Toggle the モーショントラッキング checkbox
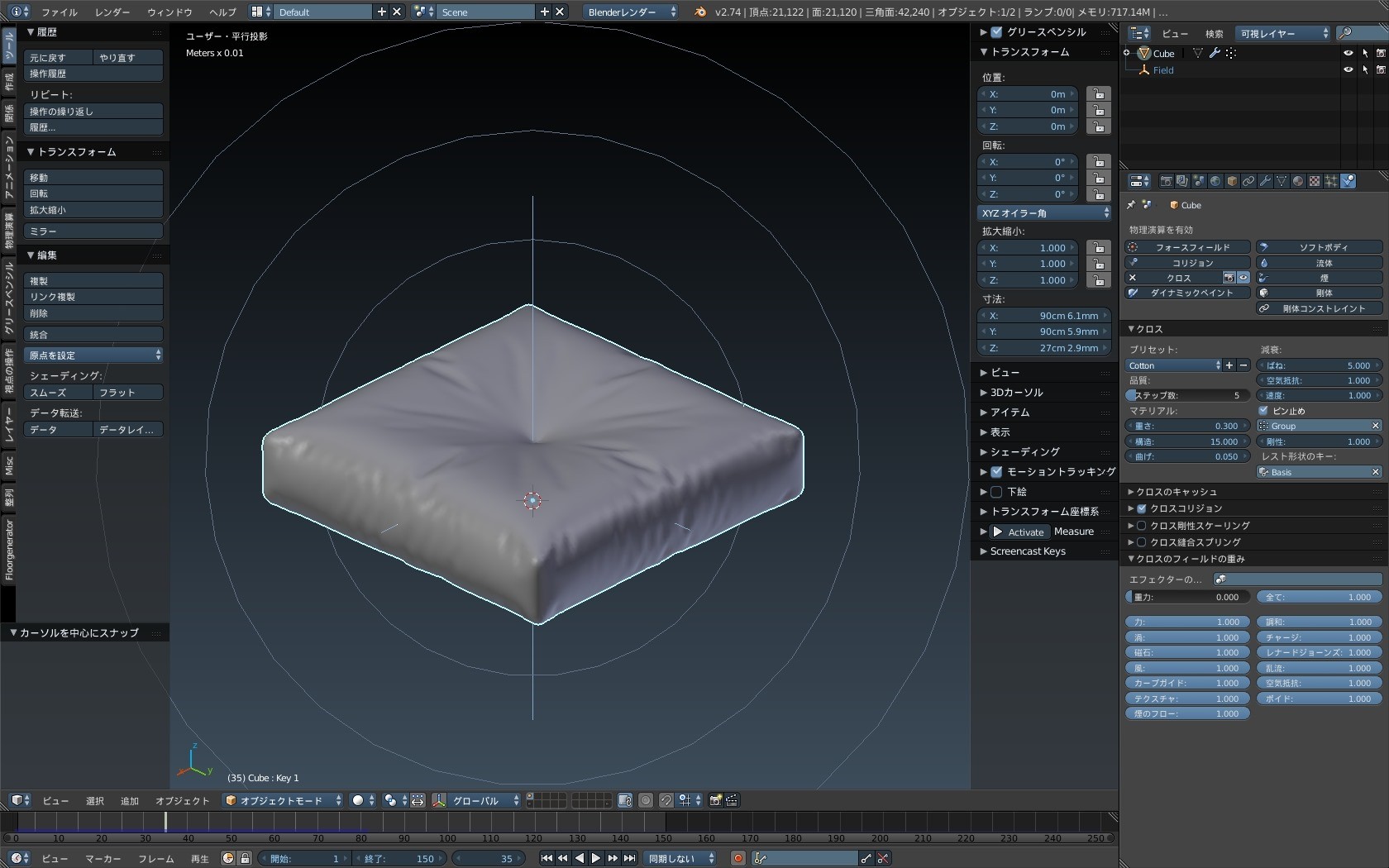Image resolution: width=1389 pixels, height=868 pixels. (997, 472)
